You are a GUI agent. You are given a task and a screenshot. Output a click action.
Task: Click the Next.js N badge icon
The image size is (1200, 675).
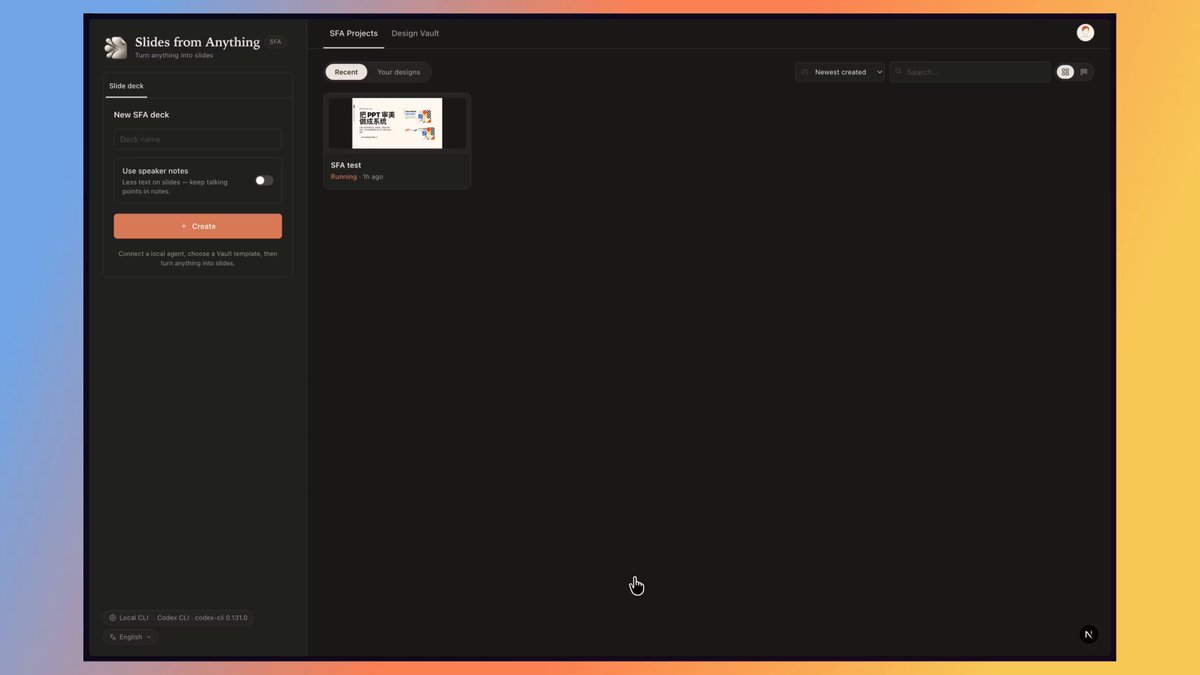[1089, 634]
